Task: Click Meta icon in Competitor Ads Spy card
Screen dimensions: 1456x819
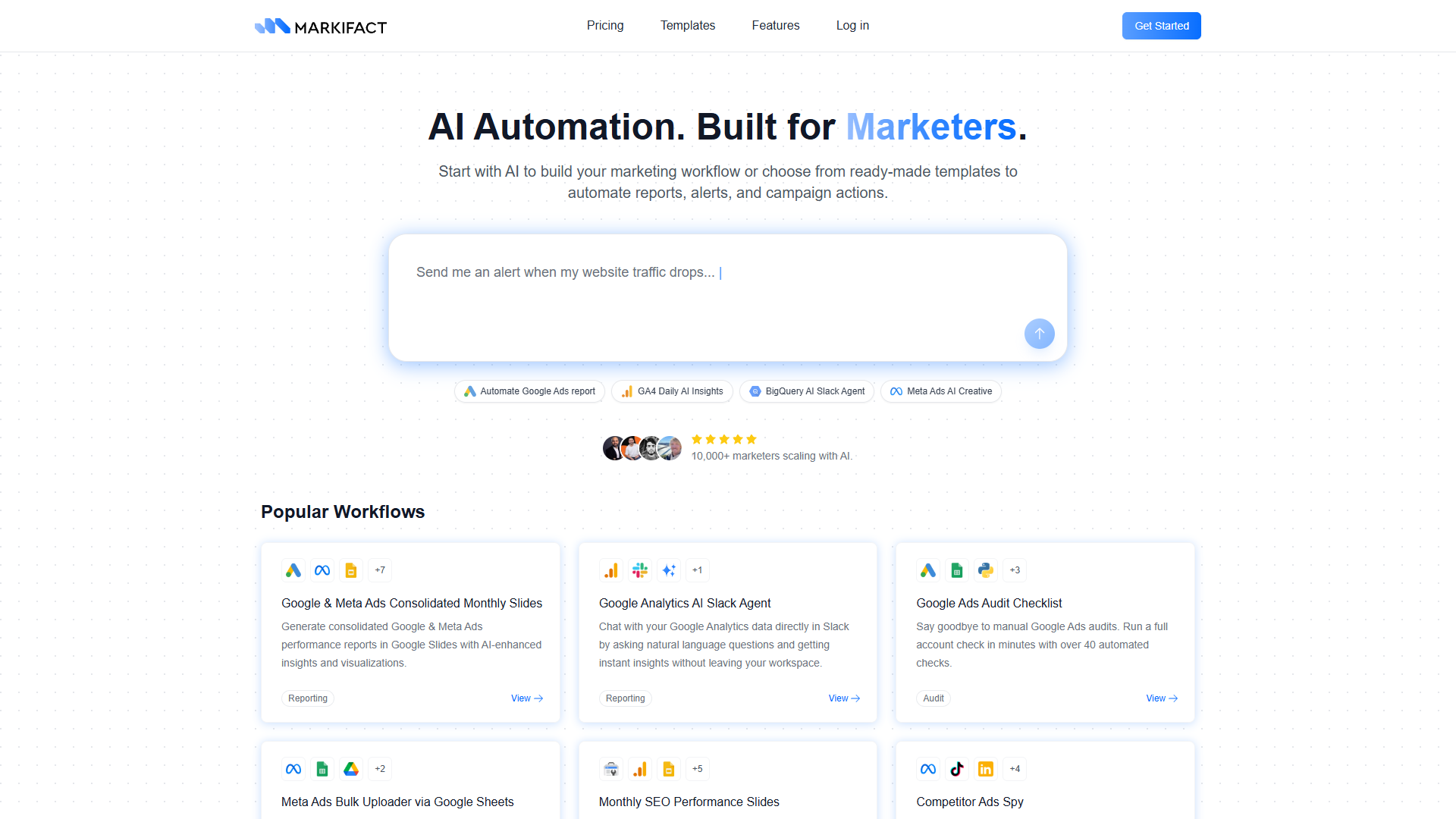Action: 928,769
